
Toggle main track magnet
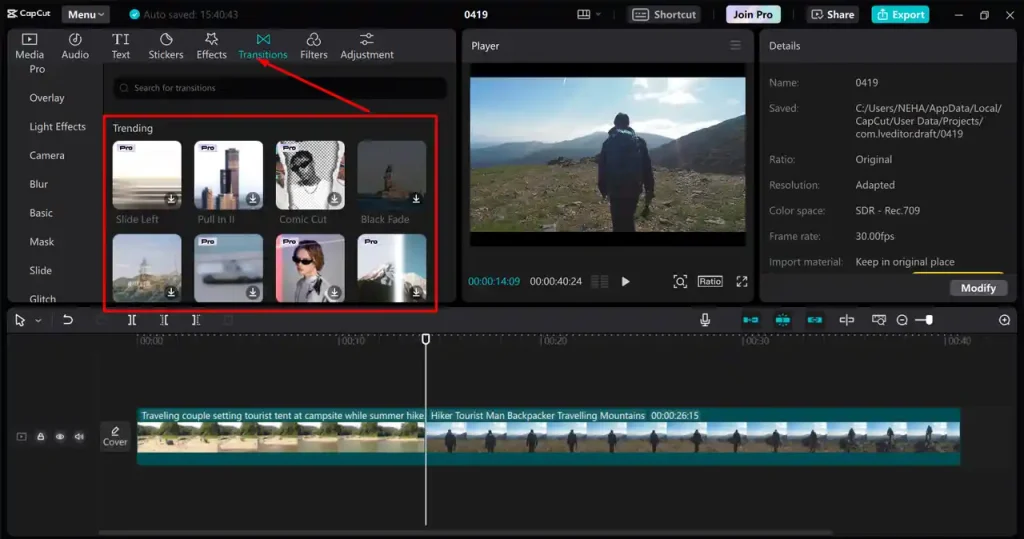click(x=750, y=319)
